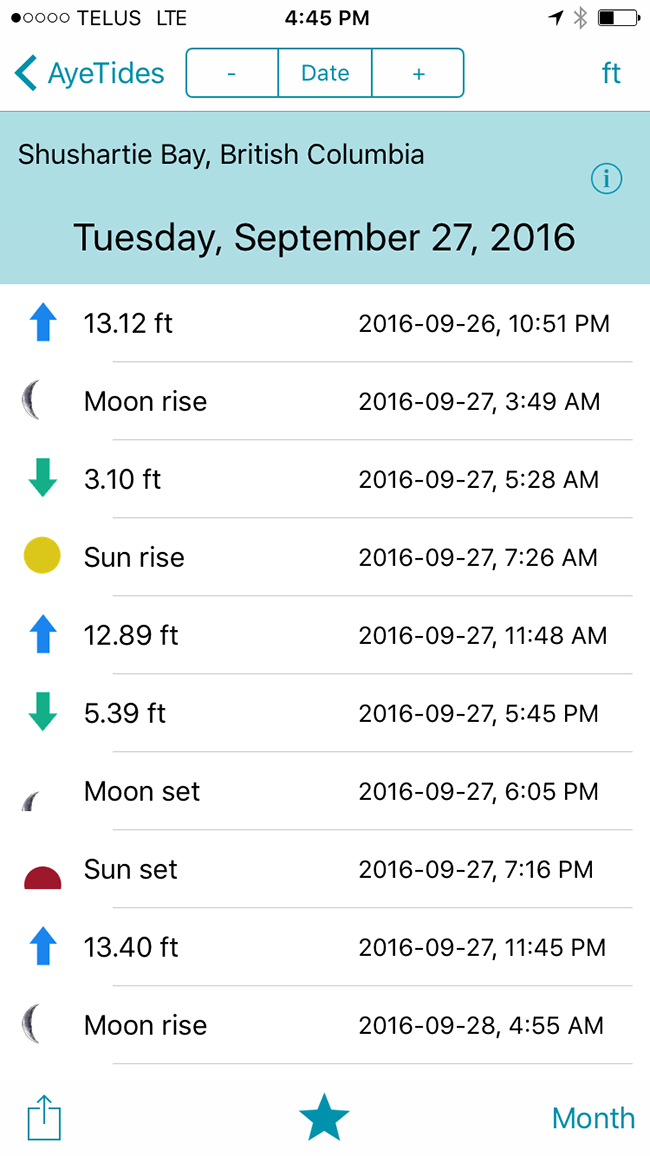
Task: Tap the Moon rise icon at 3:49 AM
Action: (x=31, y=402)
